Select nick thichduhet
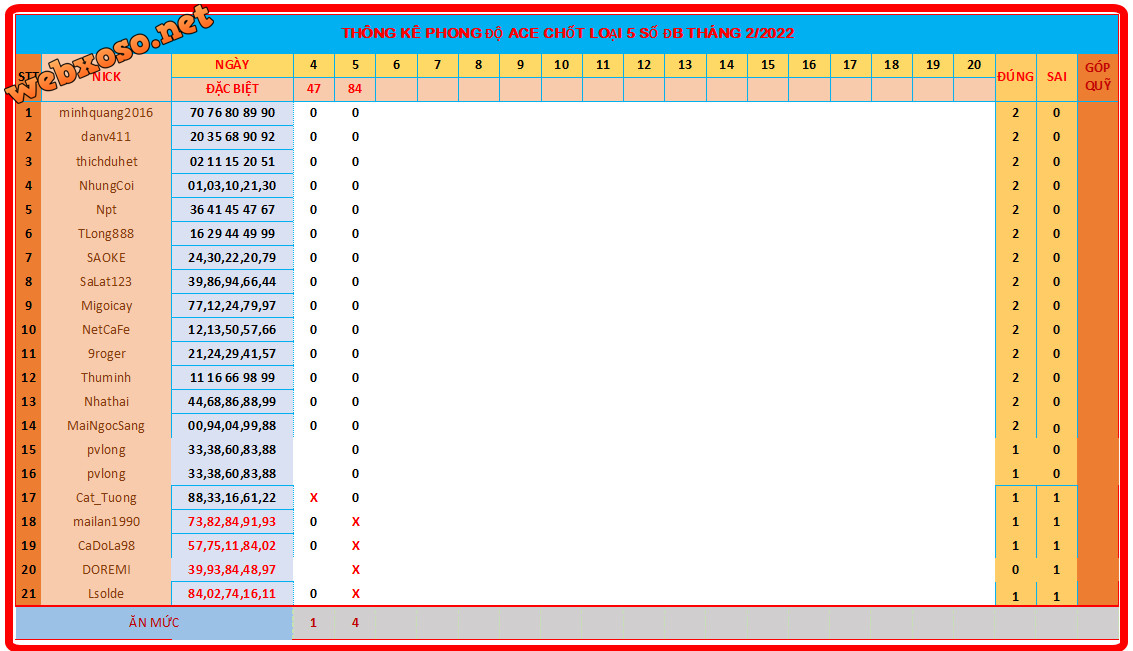 106,161
